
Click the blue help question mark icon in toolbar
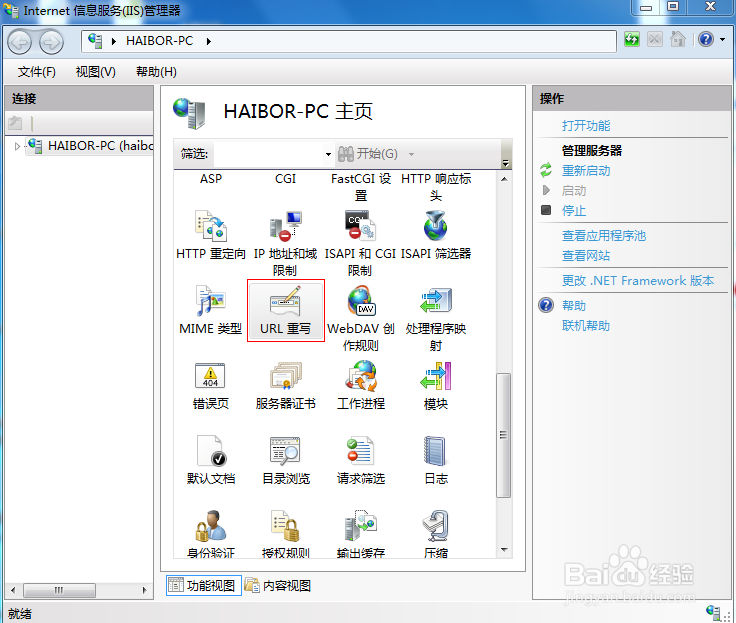pyautogui.click(x=705, y=39)
